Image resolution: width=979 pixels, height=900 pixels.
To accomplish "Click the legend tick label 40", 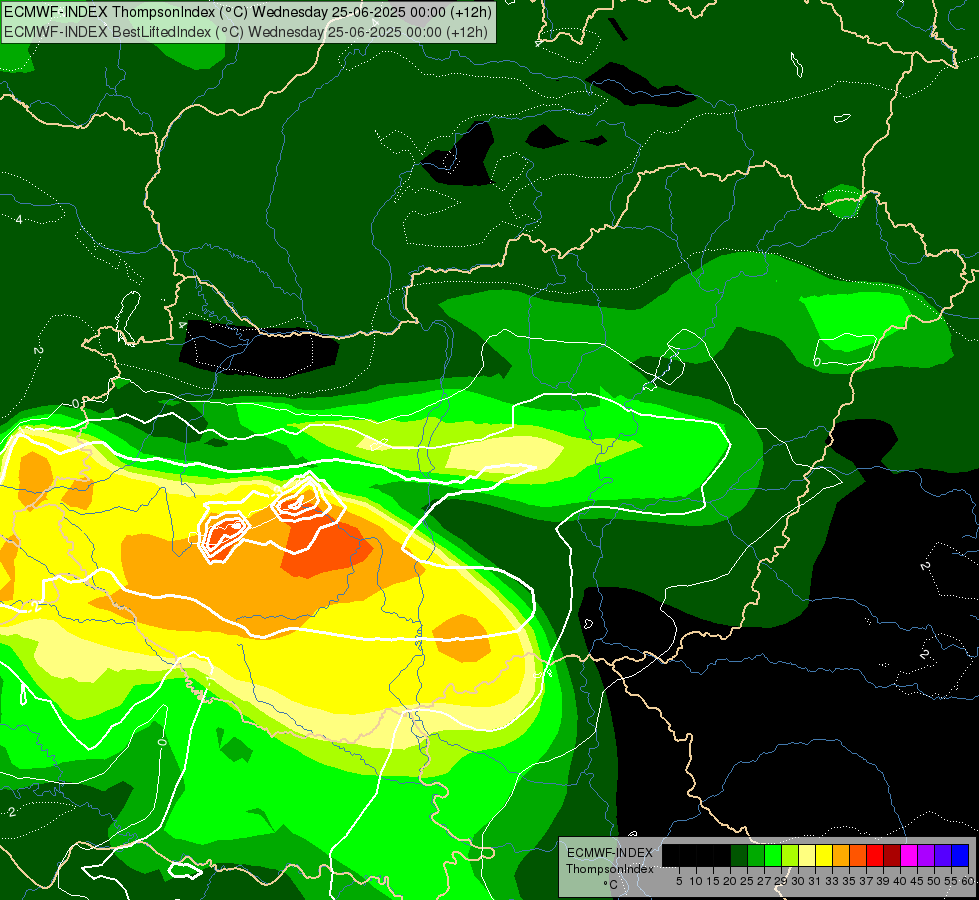I will pyautogui.click(x=900, y=881).
